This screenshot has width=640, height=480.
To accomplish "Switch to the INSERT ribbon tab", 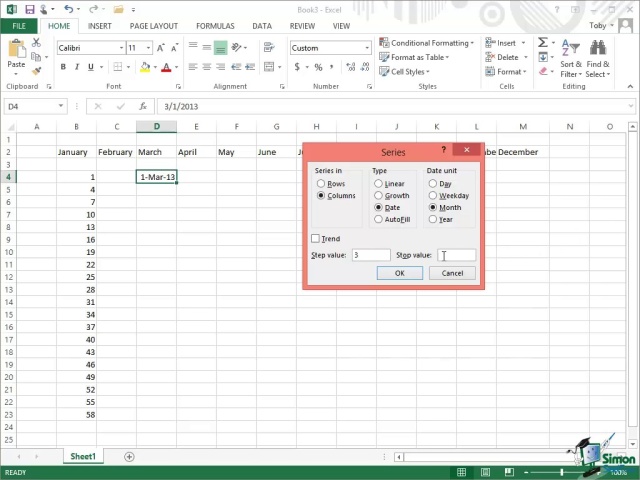I will pyautogui.click(x=100, y=26).
